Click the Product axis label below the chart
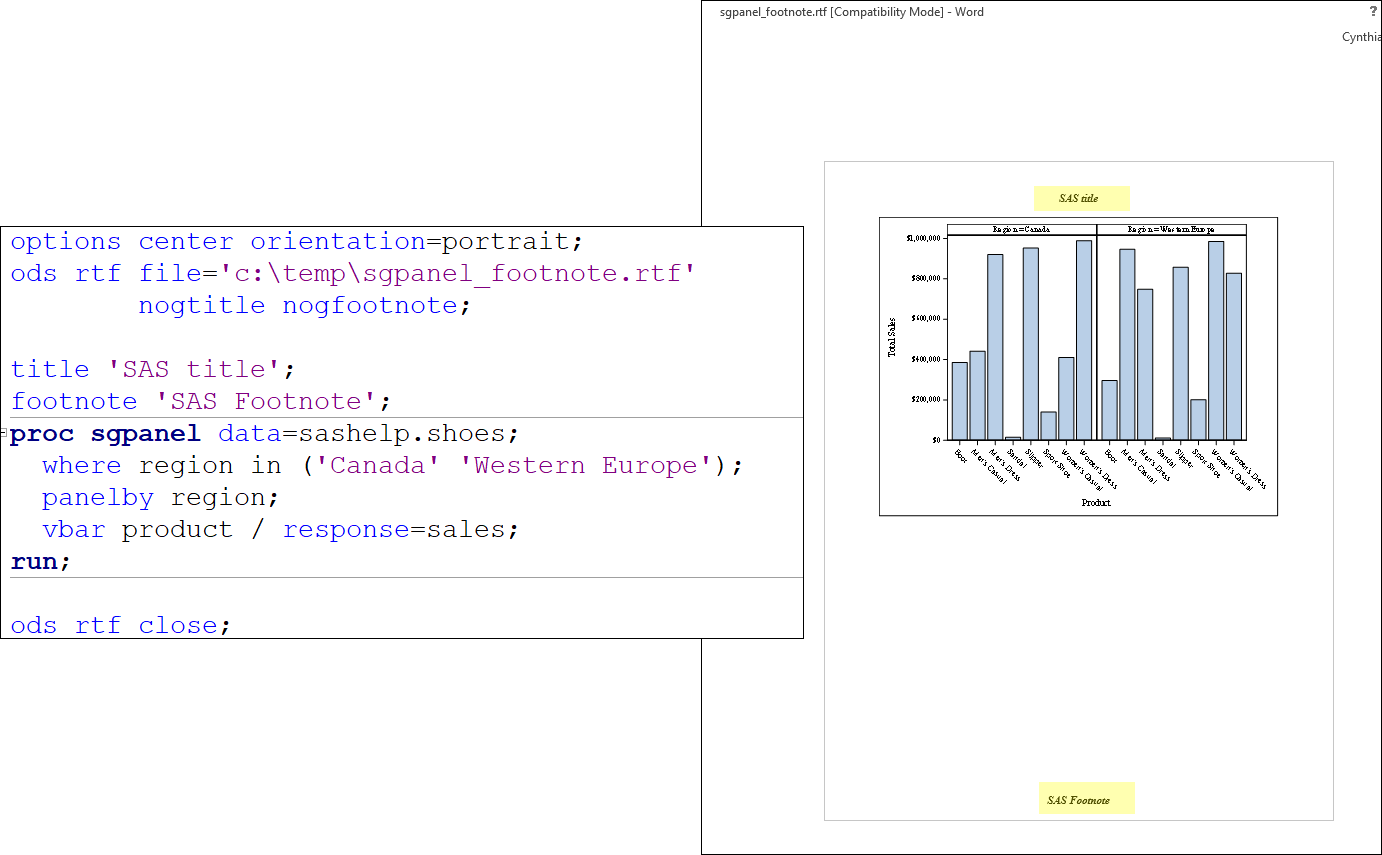 click(x=1095, y=502)
